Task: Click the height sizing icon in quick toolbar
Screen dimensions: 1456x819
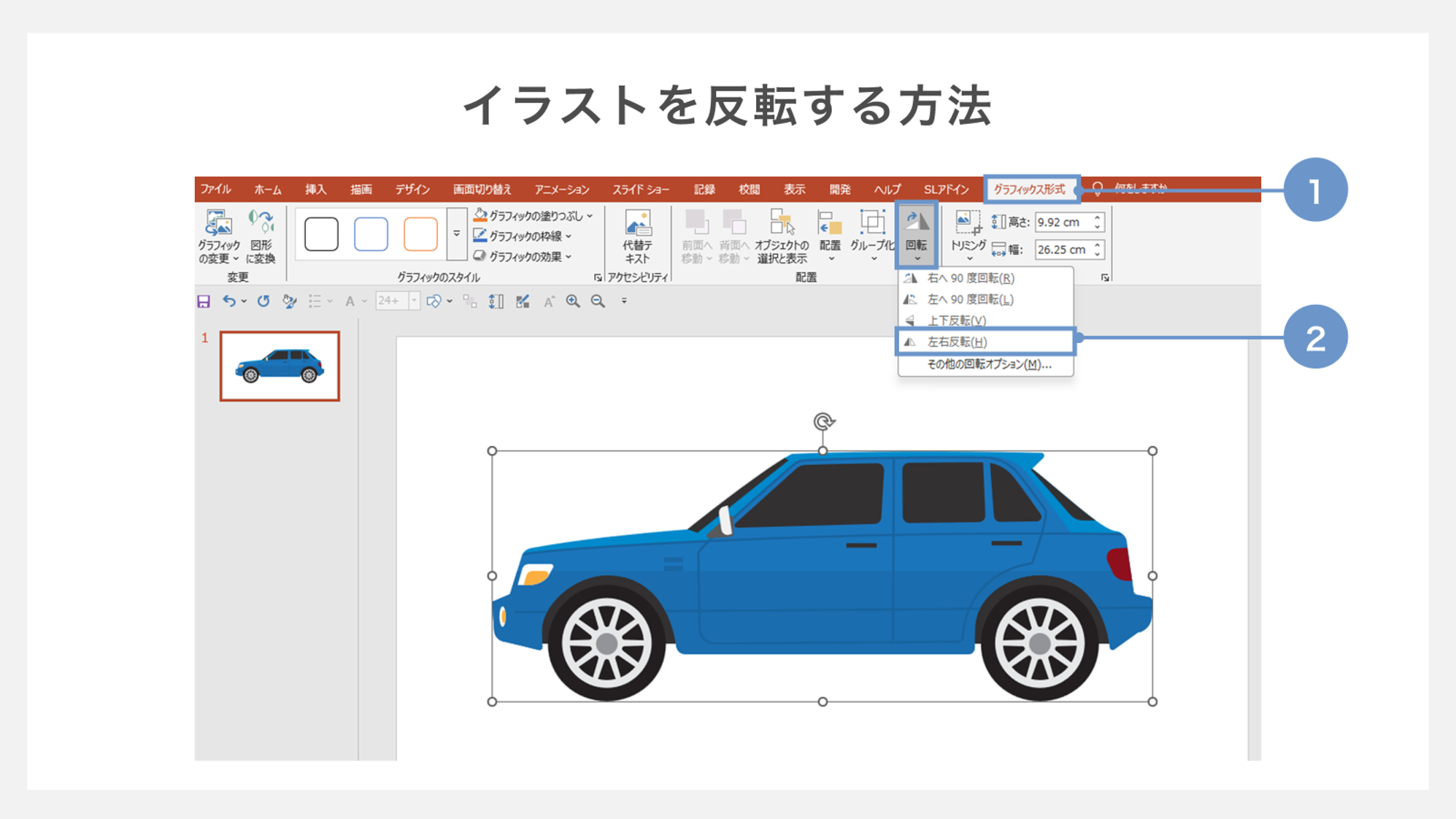Action: click(496, 301)
